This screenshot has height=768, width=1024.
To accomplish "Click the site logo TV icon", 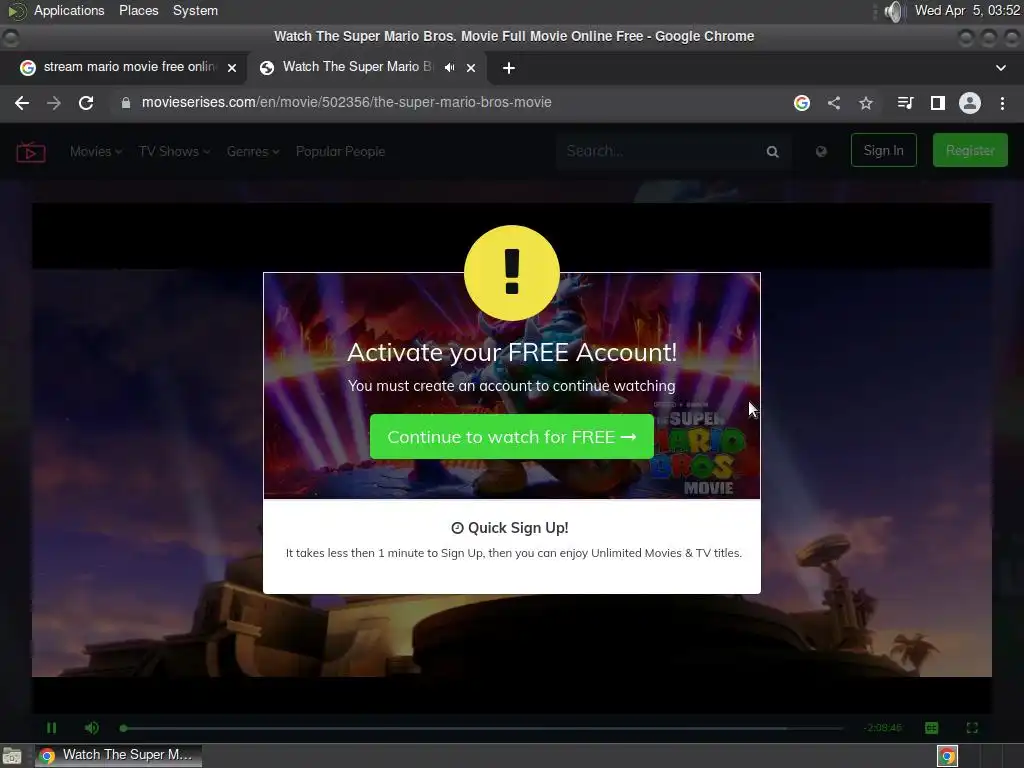I will (31, 152).
